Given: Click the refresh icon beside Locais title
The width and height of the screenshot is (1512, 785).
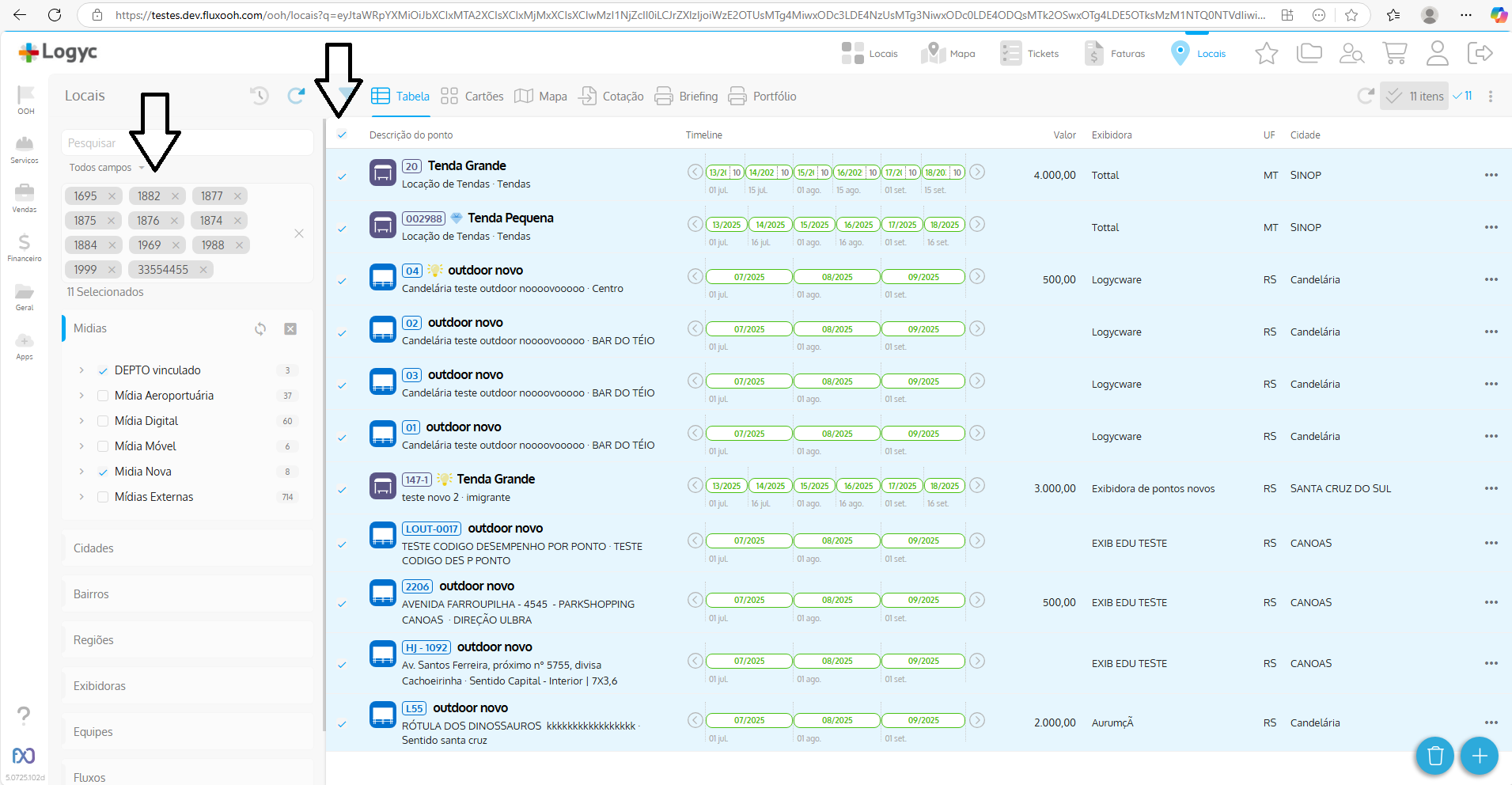Looking at the screenshot, I should click(x=296, y=96).
